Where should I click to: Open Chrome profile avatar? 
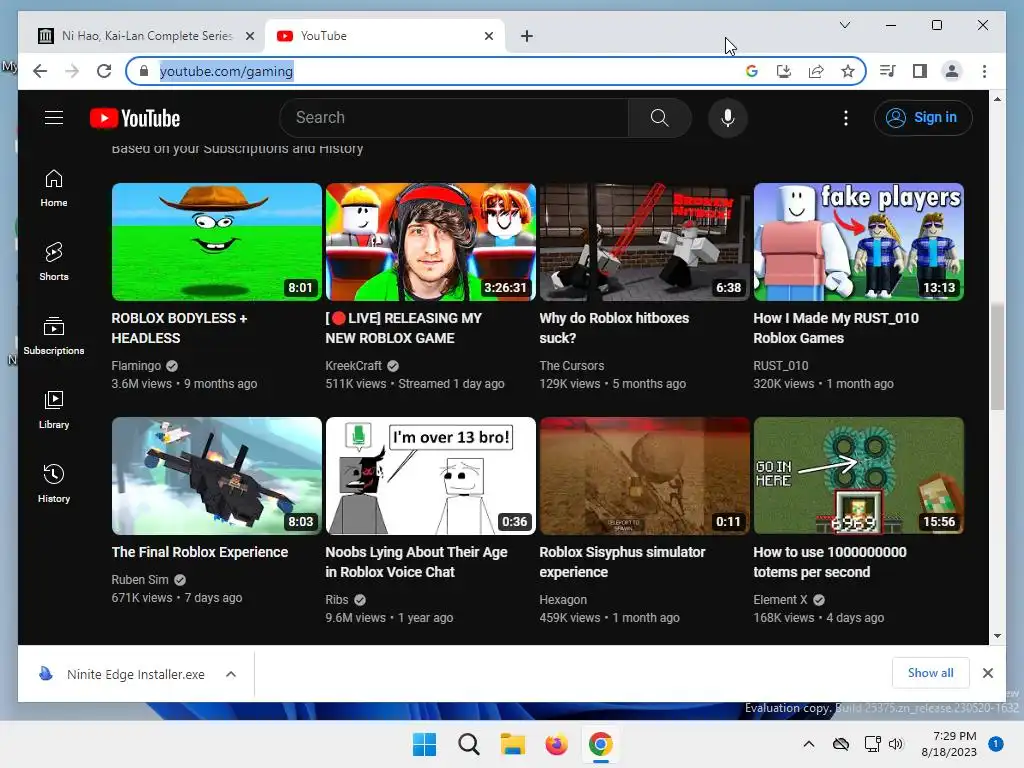(952, 71)
